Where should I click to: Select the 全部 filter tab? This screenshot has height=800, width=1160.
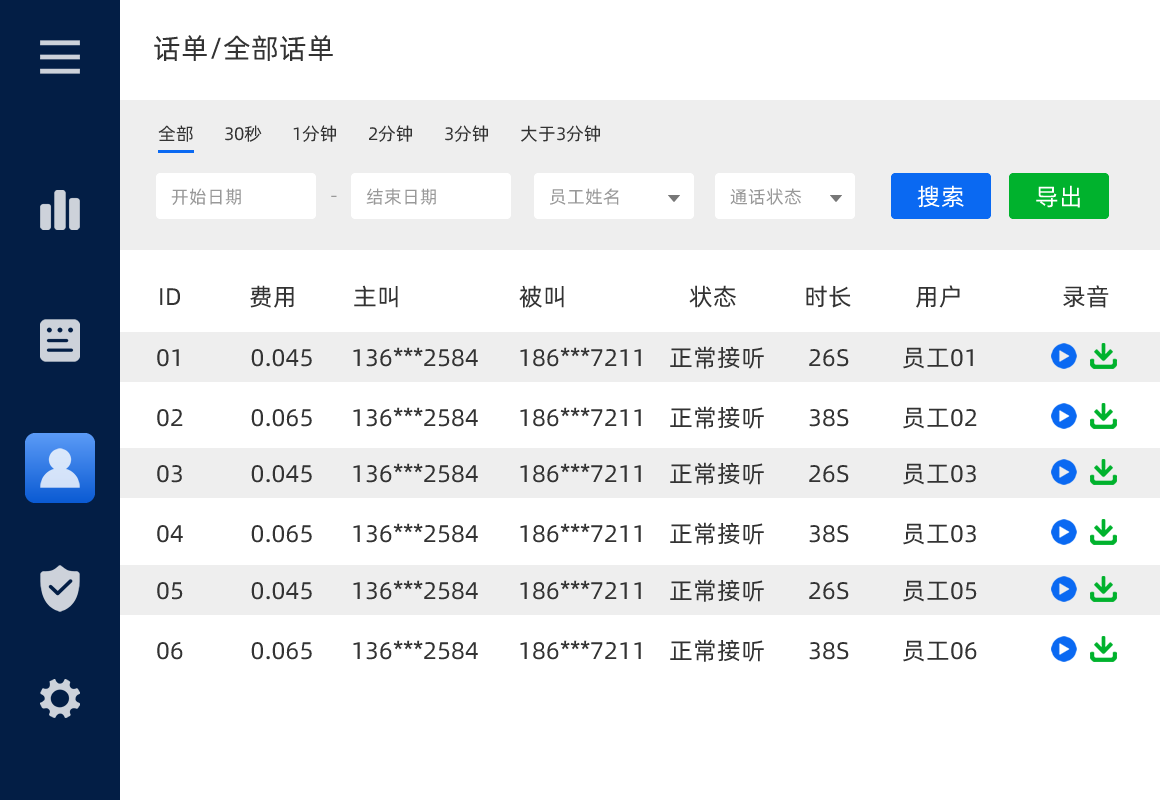pos(176,134)
